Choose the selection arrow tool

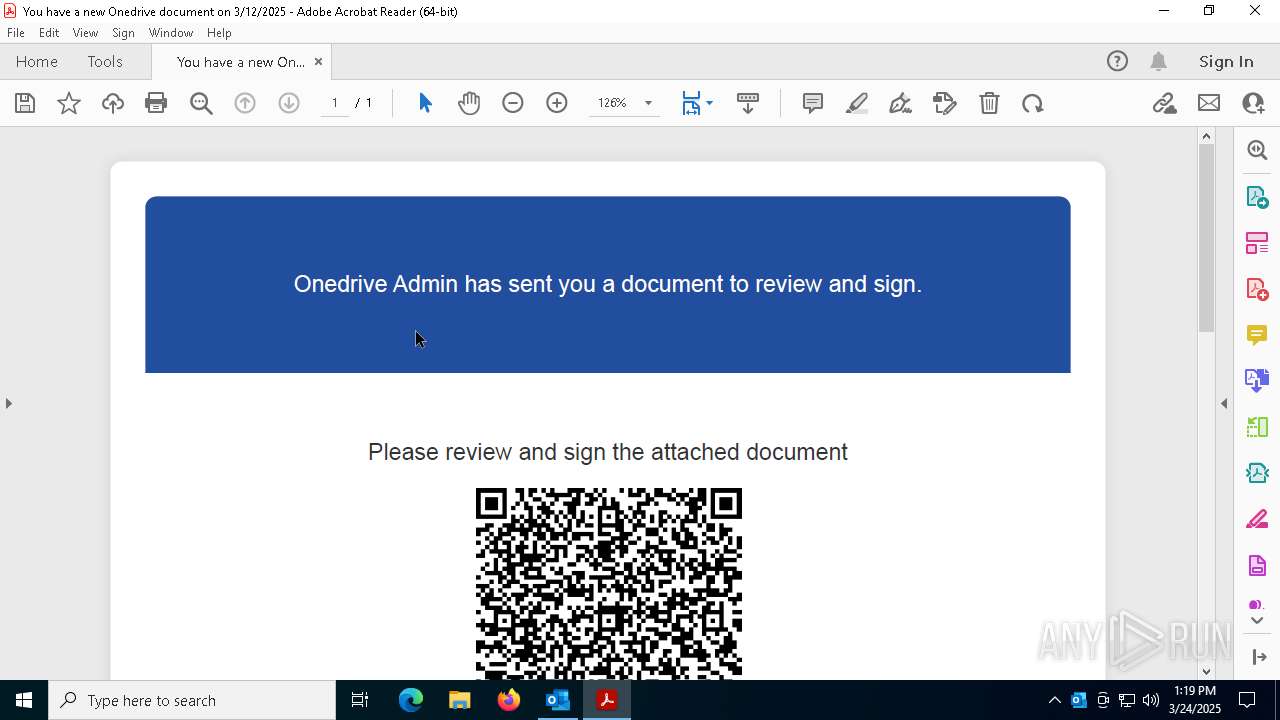425,103
